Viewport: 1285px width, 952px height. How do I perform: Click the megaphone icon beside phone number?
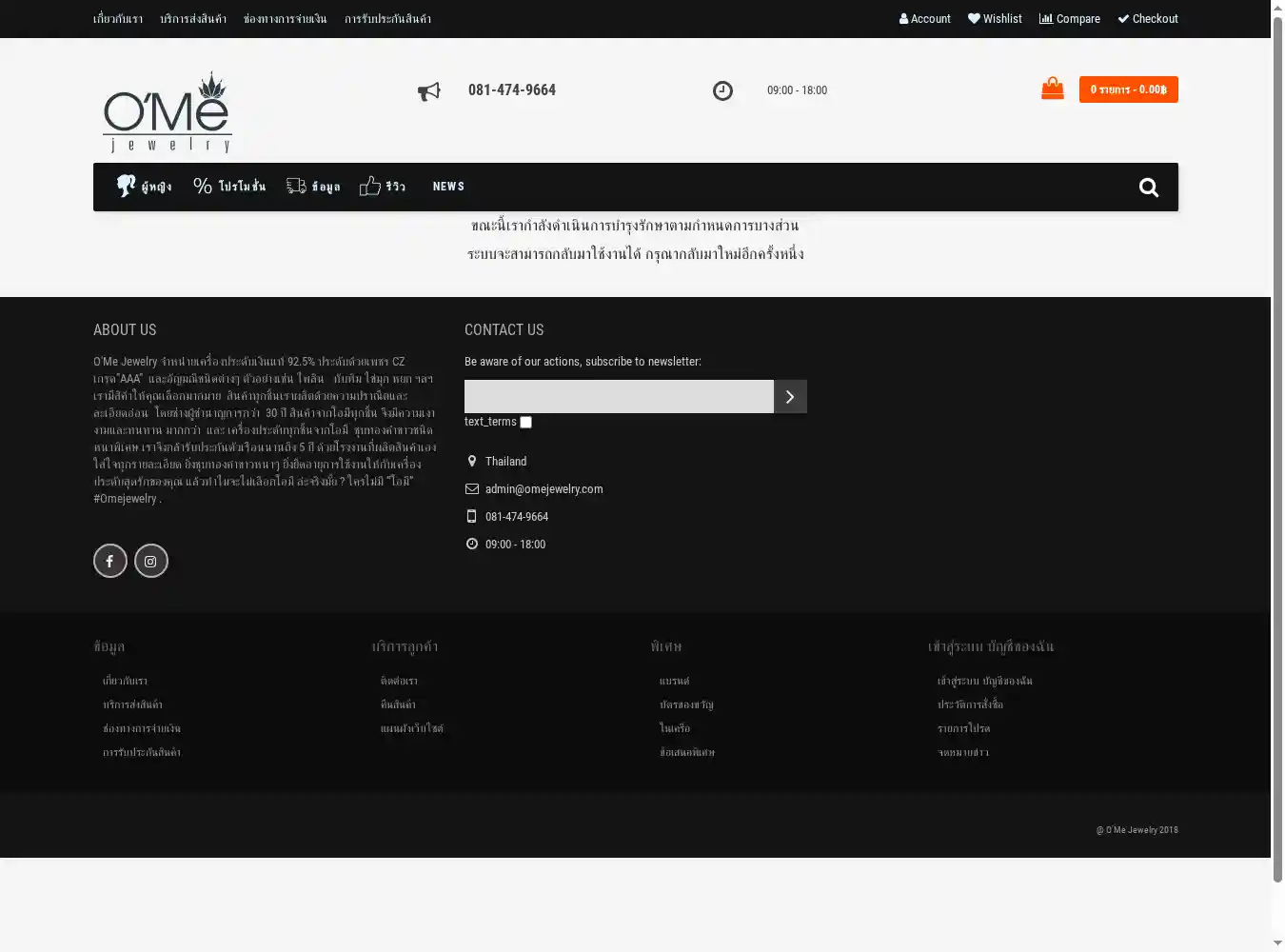click(429, 91)
